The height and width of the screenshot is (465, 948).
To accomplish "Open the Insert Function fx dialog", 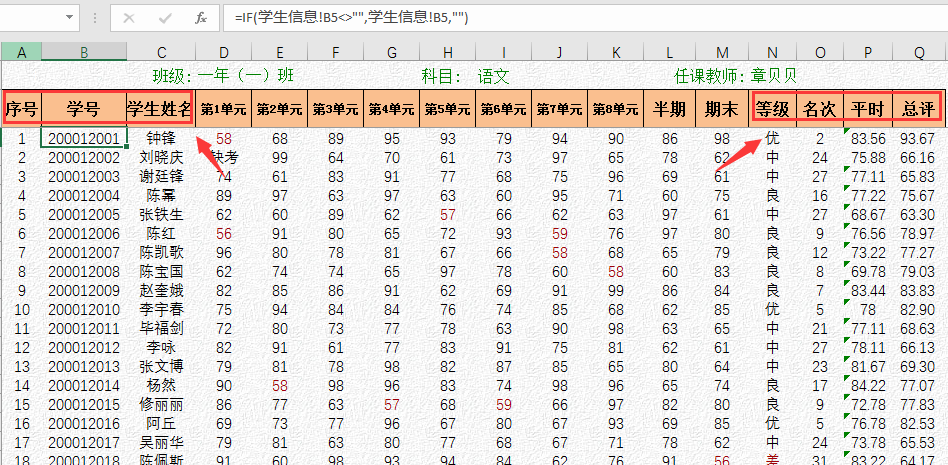I will pos(201,19).
